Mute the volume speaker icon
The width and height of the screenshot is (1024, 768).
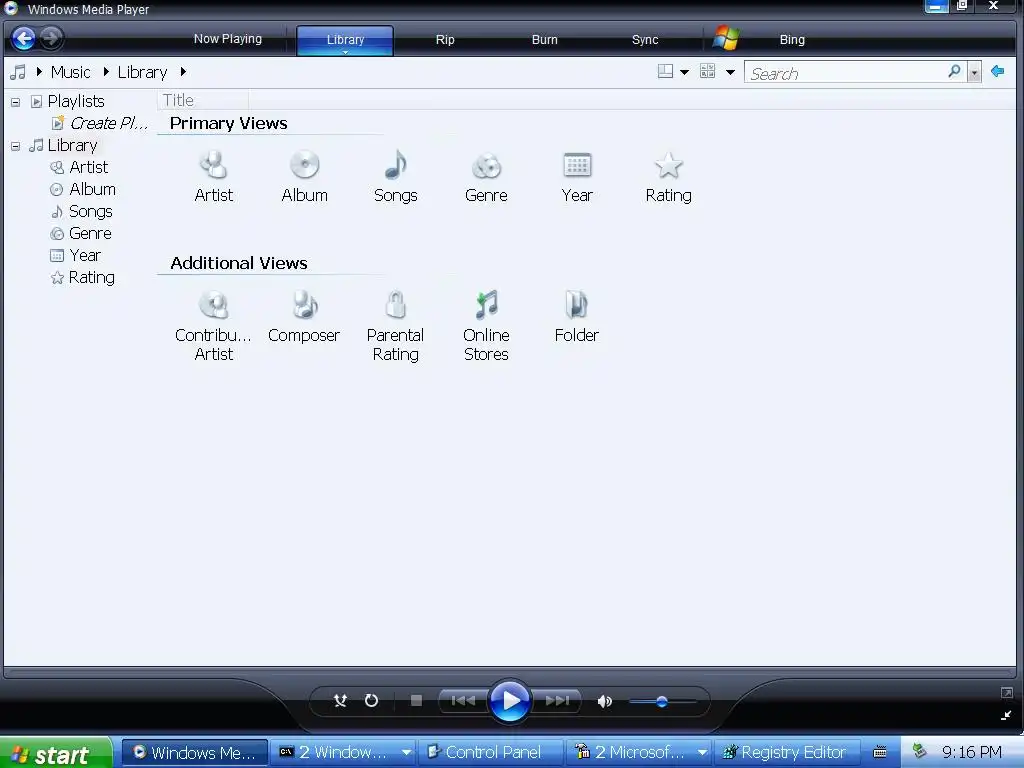tap(605, 701)
